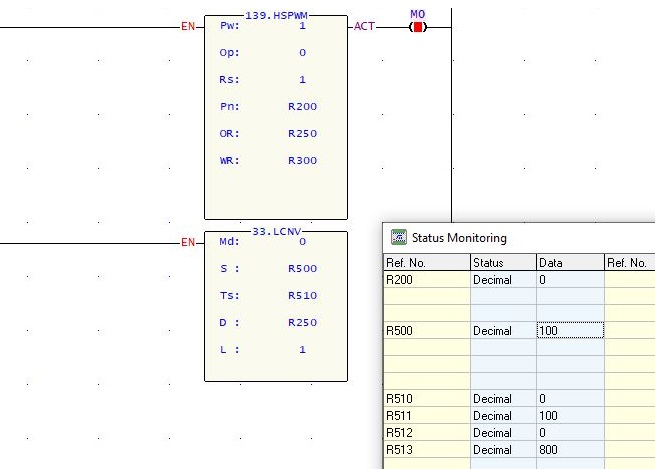This screenshot has height=469, width=655.
Task: Click the S operand R500 in LCNV
Action: tap(302, 268)
